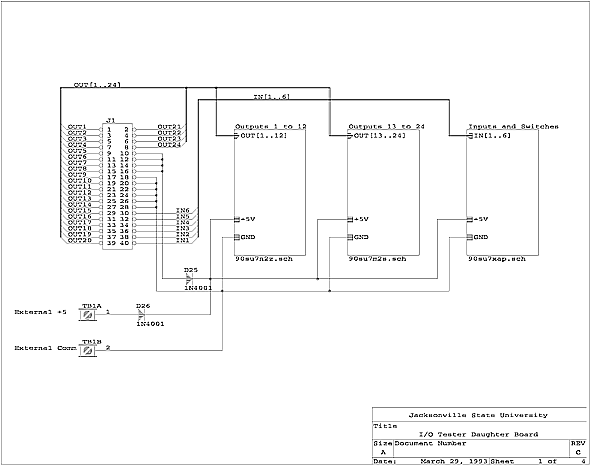
Task: Select the IN[1..6] bus label at top
Action: [272, 96]
